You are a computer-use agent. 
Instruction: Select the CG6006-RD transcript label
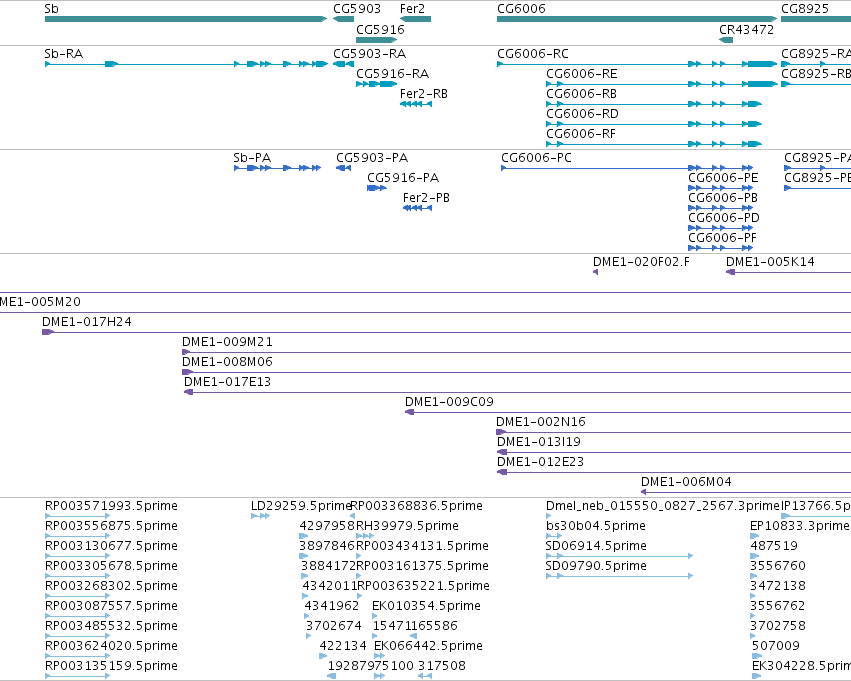pos(582,114)
